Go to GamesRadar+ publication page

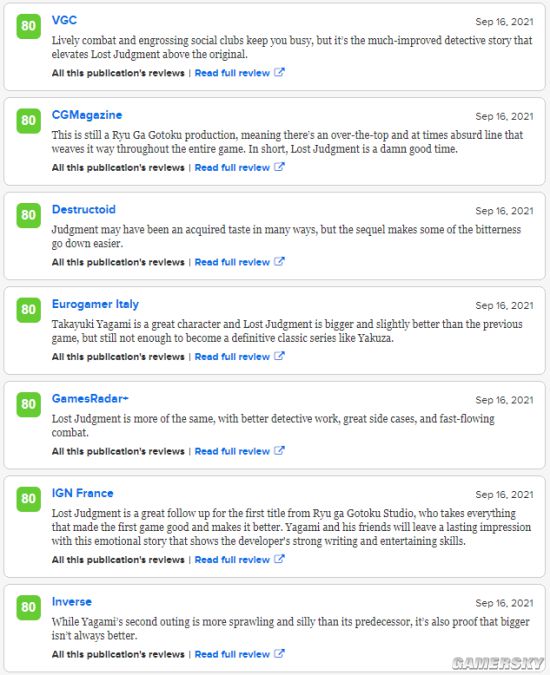click(x=90, y=399)
